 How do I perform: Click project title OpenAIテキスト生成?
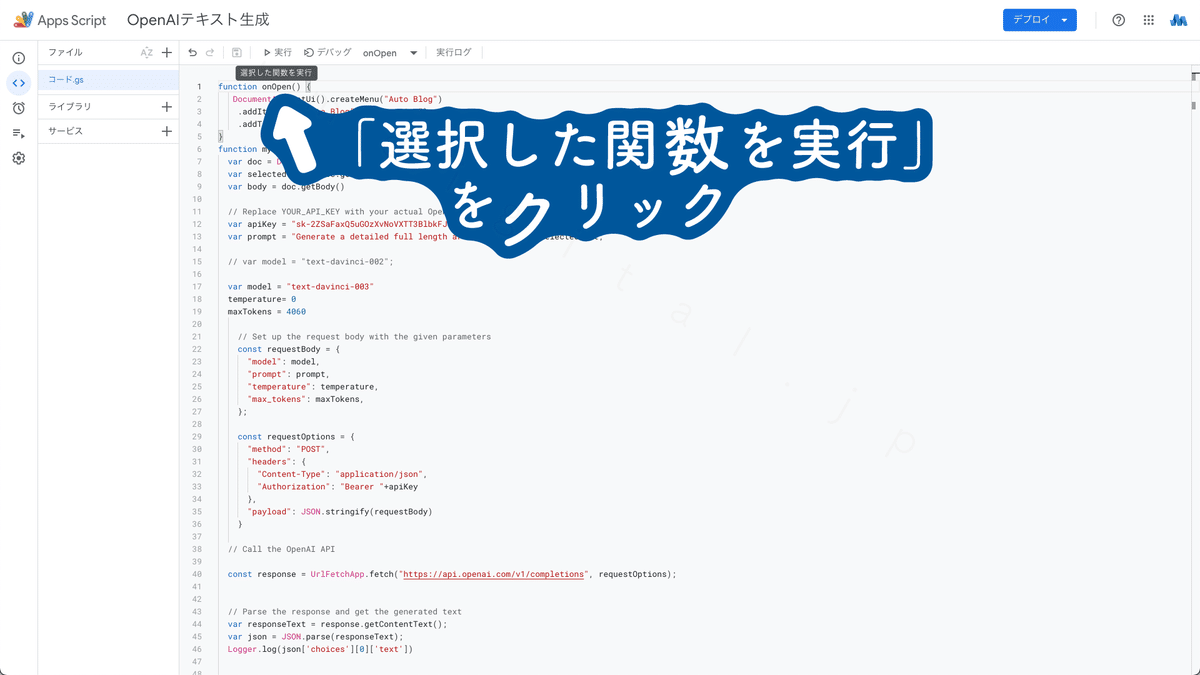(x=198, y=20)
